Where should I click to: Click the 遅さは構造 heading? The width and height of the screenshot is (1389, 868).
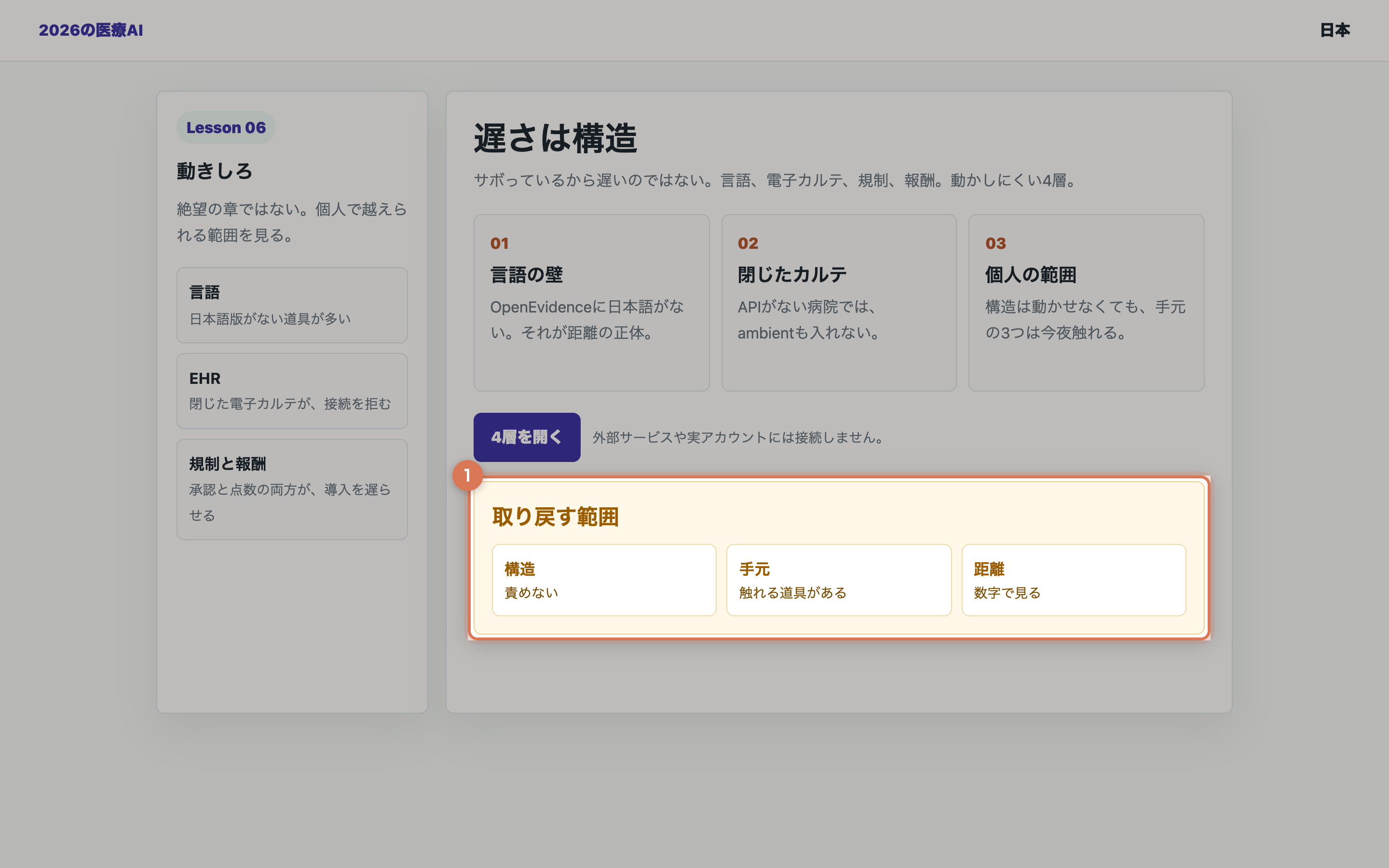pyautogui.click(x=555, y=138)
